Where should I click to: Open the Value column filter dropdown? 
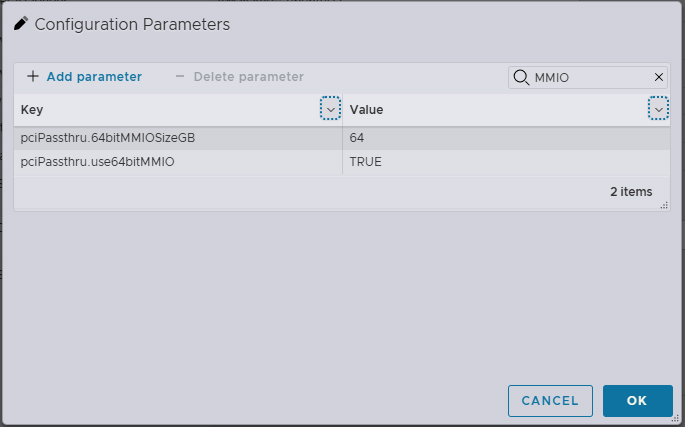coord(658,109)
